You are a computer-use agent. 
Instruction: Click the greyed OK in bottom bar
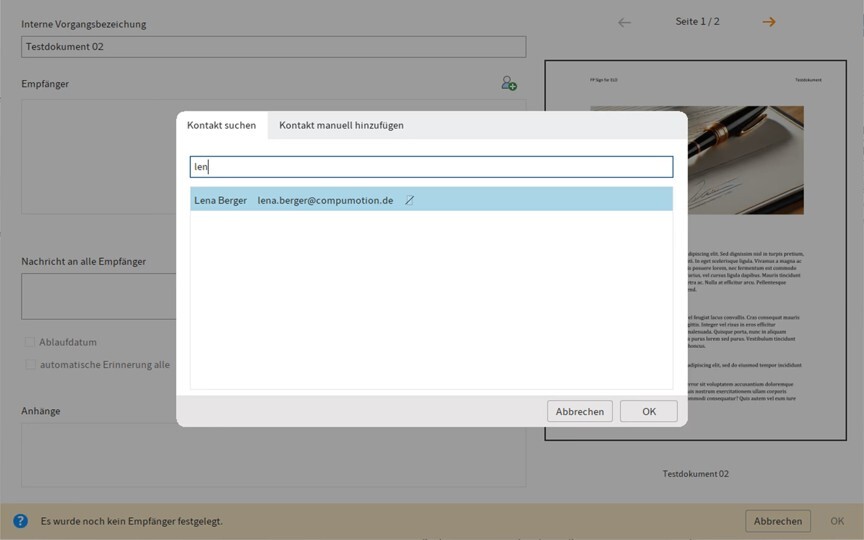837,521
